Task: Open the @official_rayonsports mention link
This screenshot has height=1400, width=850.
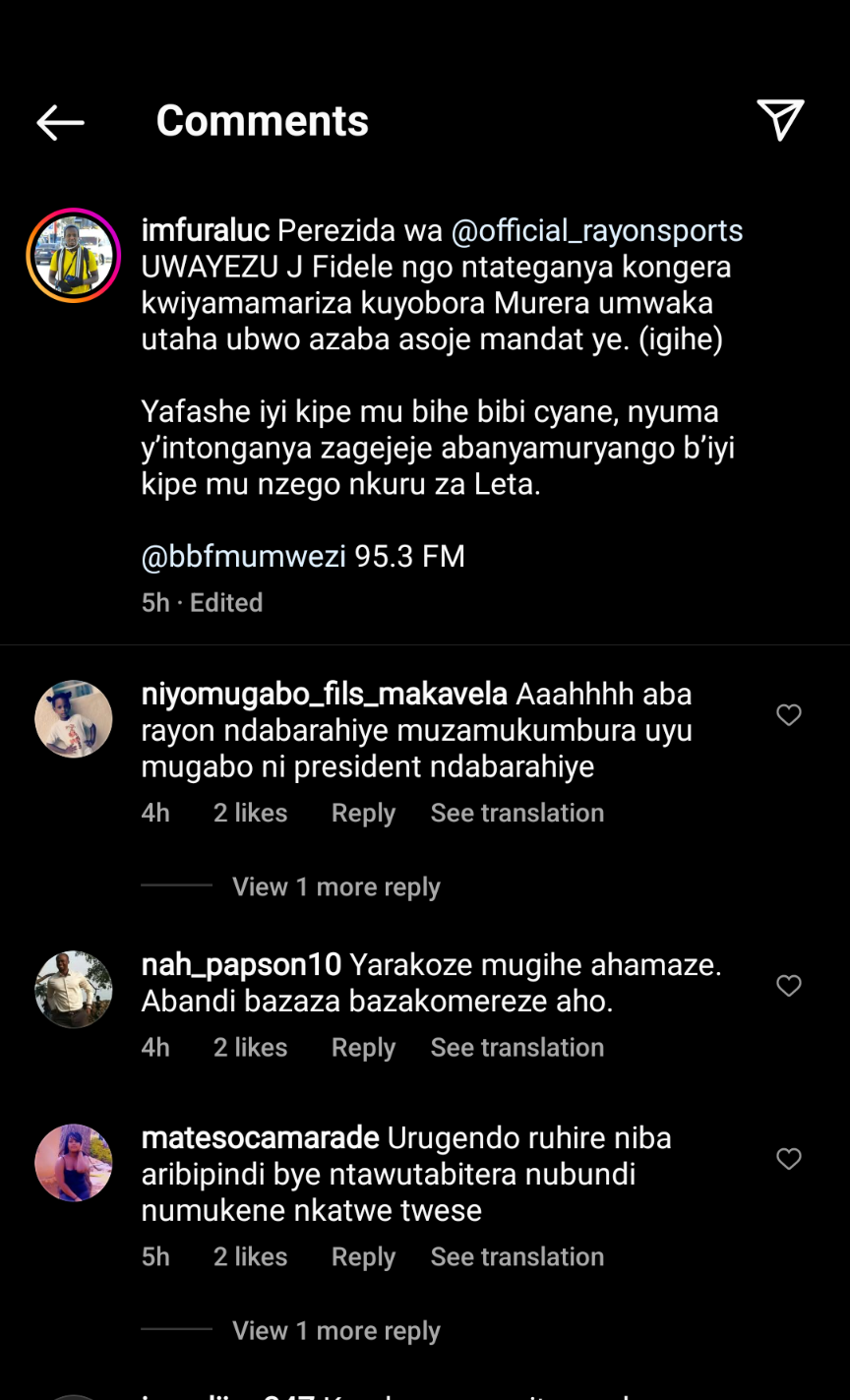Action: tap(596, 231)
